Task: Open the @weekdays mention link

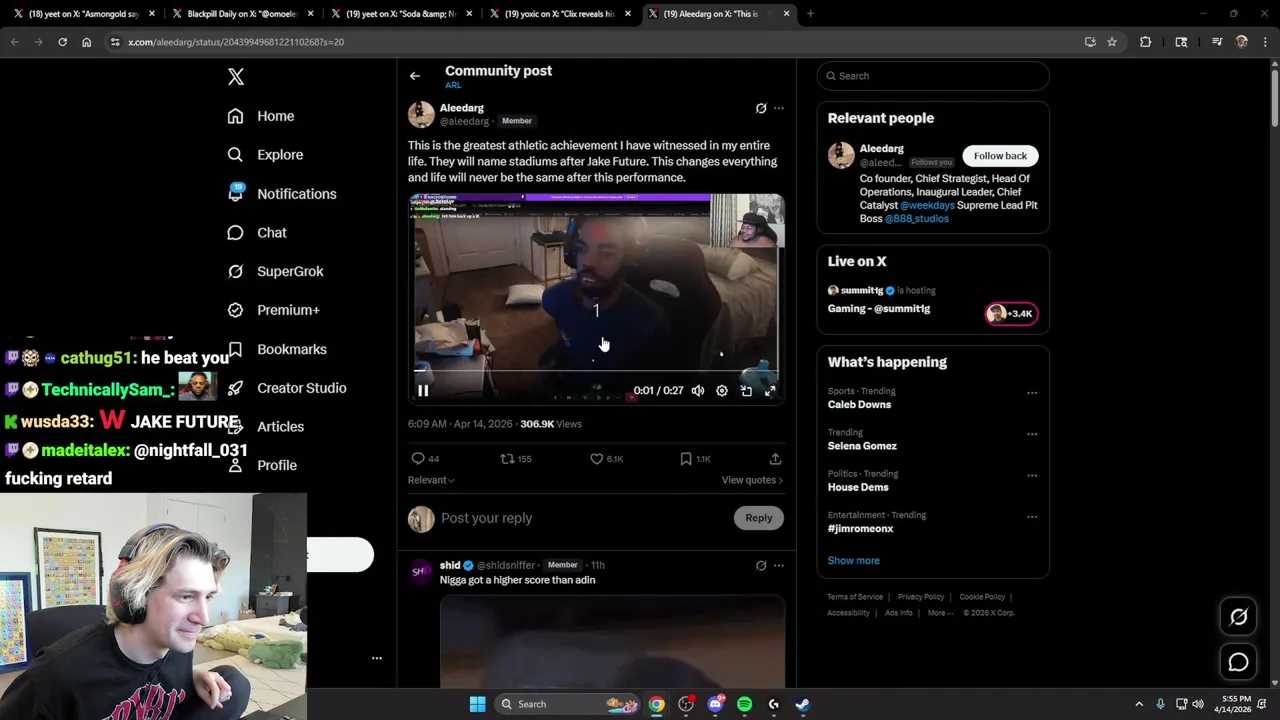Action: pyautogui.click(x=927, y=205)
